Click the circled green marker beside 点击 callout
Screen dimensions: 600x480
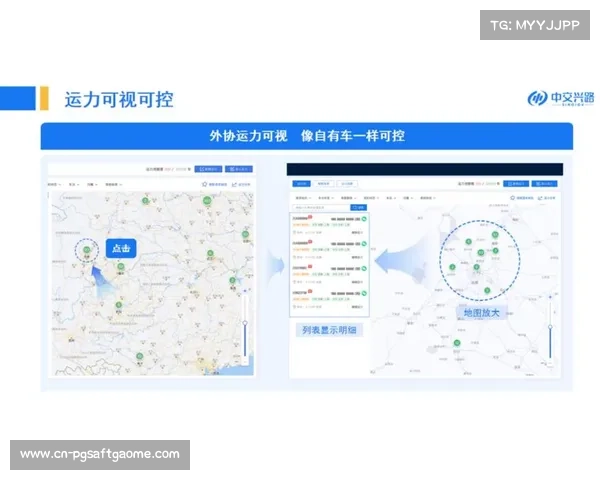pyautogui.click(x=87, y=250)
